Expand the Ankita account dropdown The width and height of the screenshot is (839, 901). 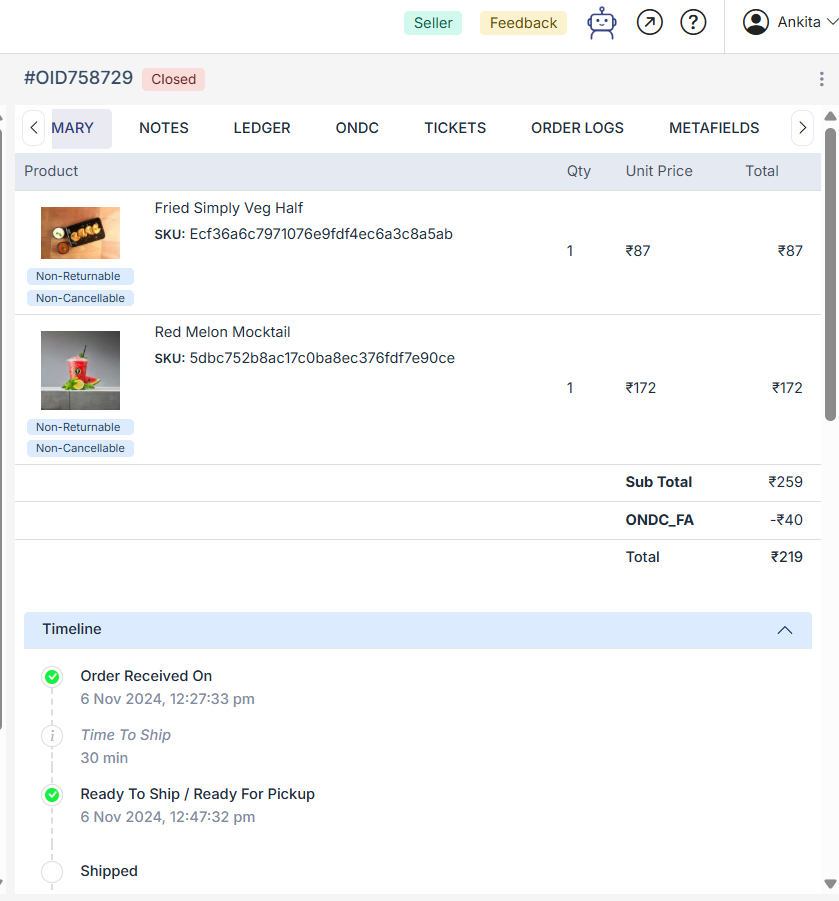pos(831,23)
